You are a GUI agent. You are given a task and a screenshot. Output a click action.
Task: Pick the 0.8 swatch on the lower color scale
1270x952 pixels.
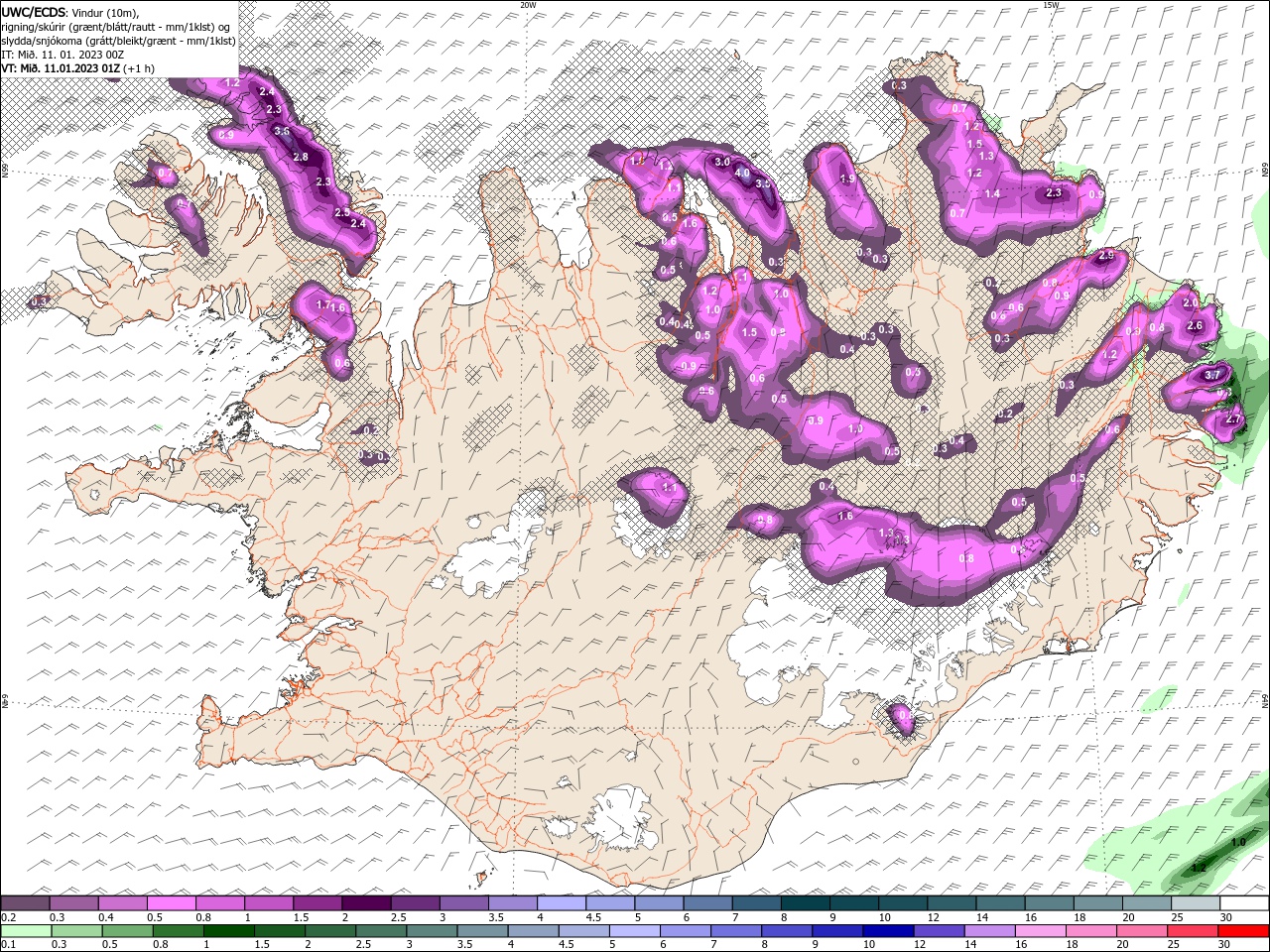click(x=178, y=931)
